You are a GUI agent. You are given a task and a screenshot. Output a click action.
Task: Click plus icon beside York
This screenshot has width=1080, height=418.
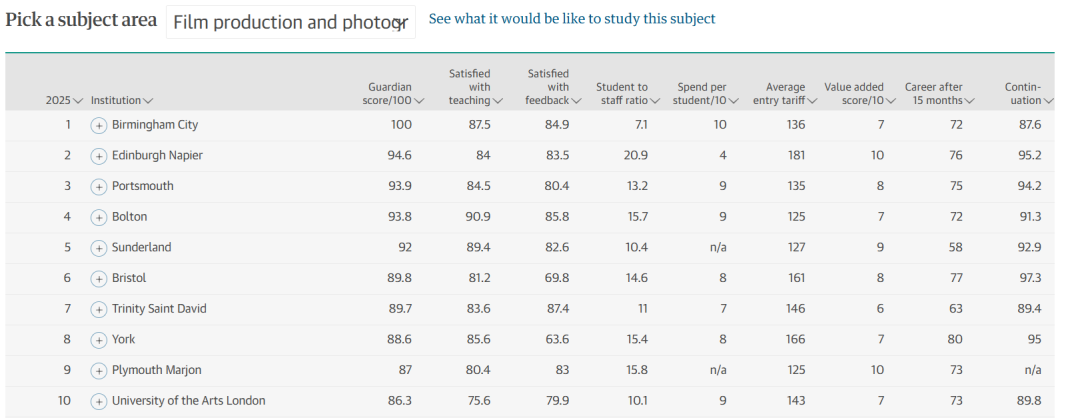coord(98,340)
